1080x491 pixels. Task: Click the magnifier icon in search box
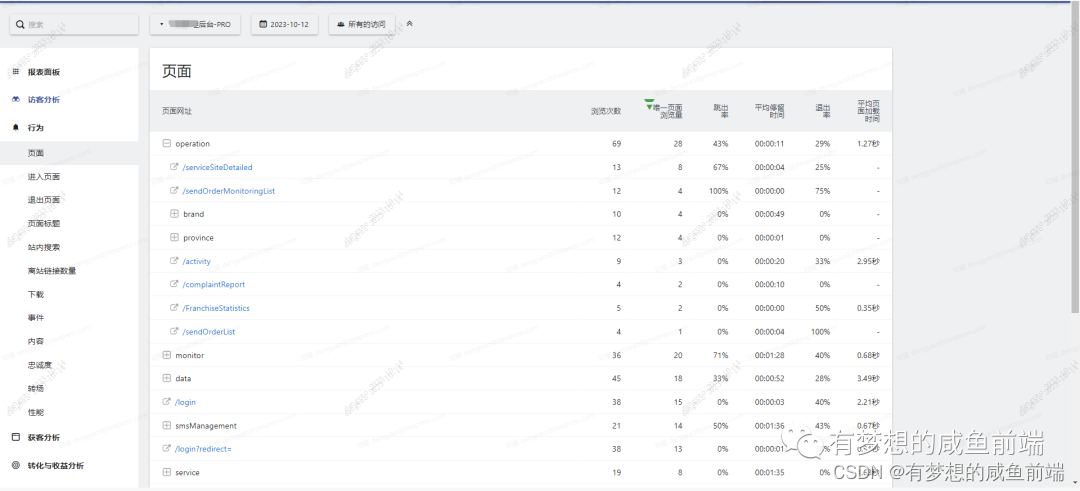(x=21, y=24)
